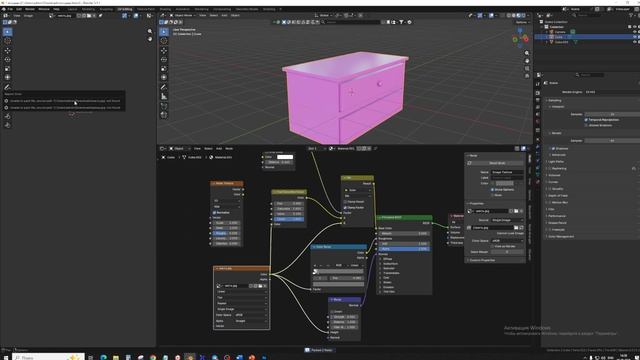This screenshot has height=360, width=640.
Task: Activate the Annotate tool in the 3D viewport
Action: [x=164, y=87]
